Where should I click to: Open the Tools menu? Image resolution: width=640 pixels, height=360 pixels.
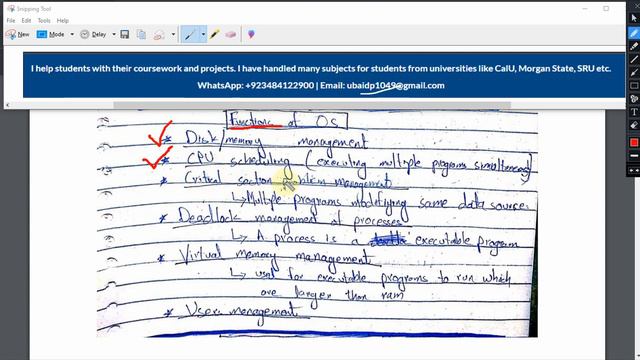44,20
